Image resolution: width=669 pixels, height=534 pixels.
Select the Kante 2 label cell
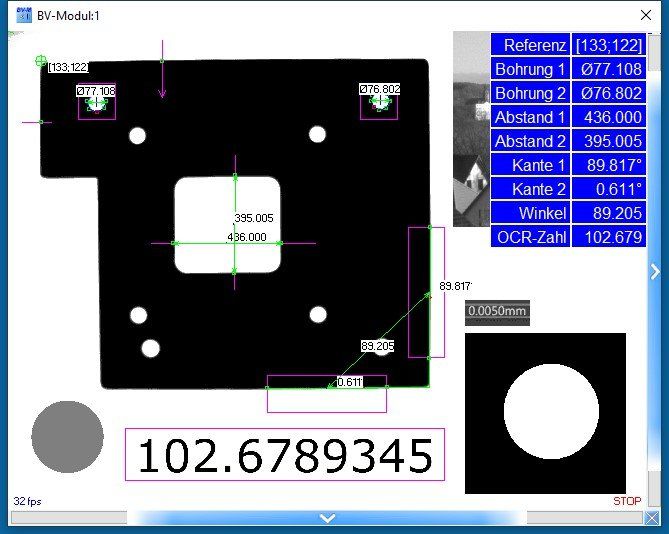[530, 189]
